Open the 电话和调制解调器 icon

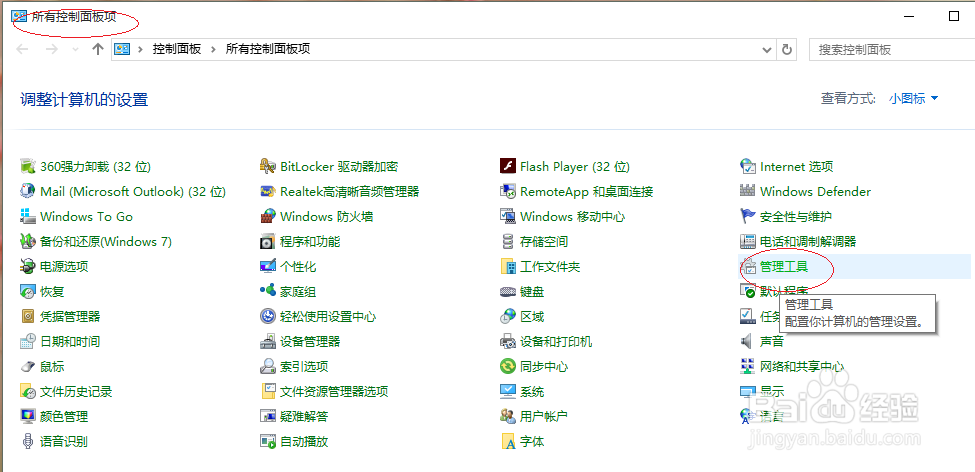tap(747, 241)
